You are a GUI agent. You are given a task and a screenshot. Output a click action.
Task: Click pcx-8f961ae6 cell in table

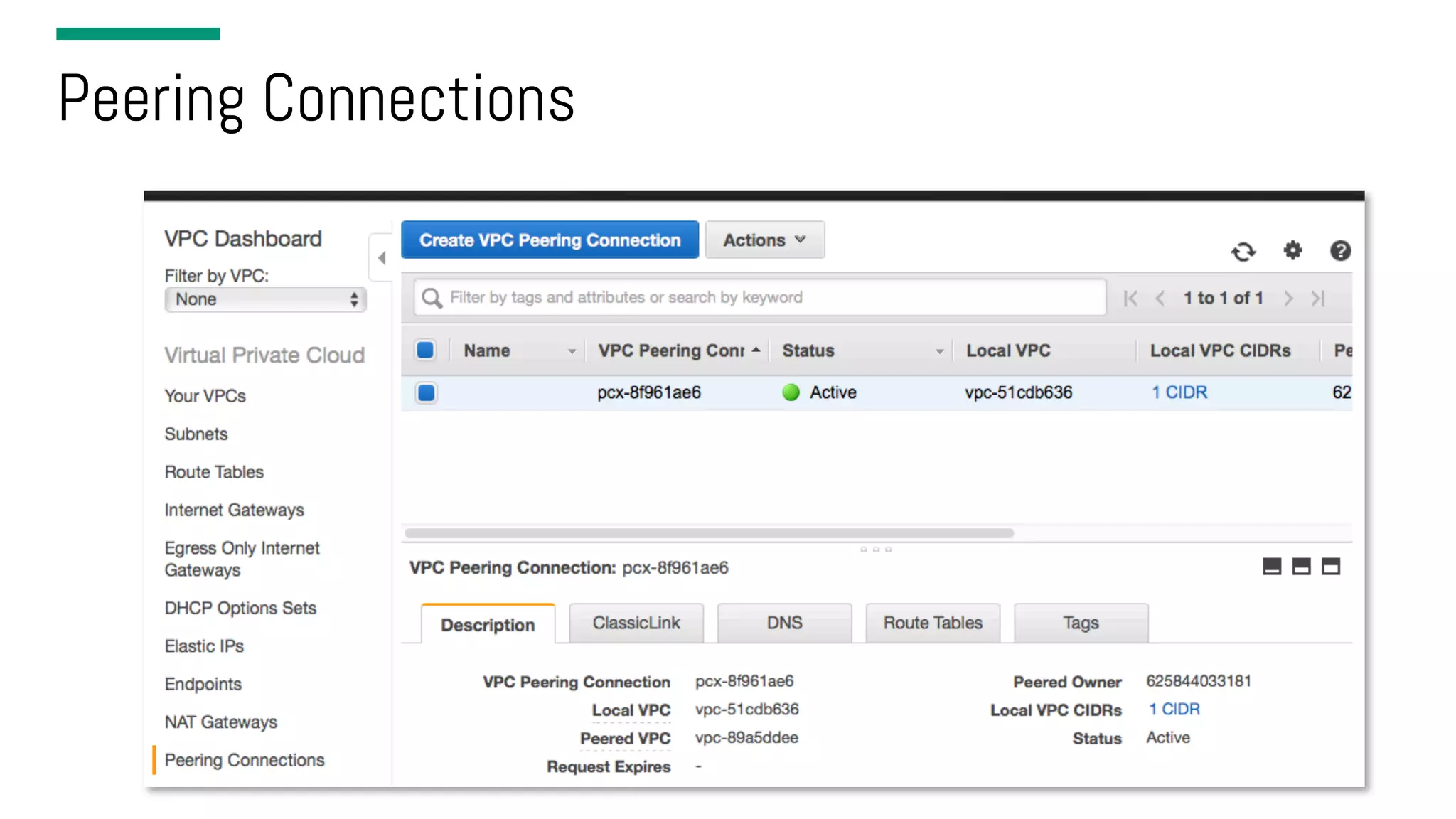click(649, 392)
